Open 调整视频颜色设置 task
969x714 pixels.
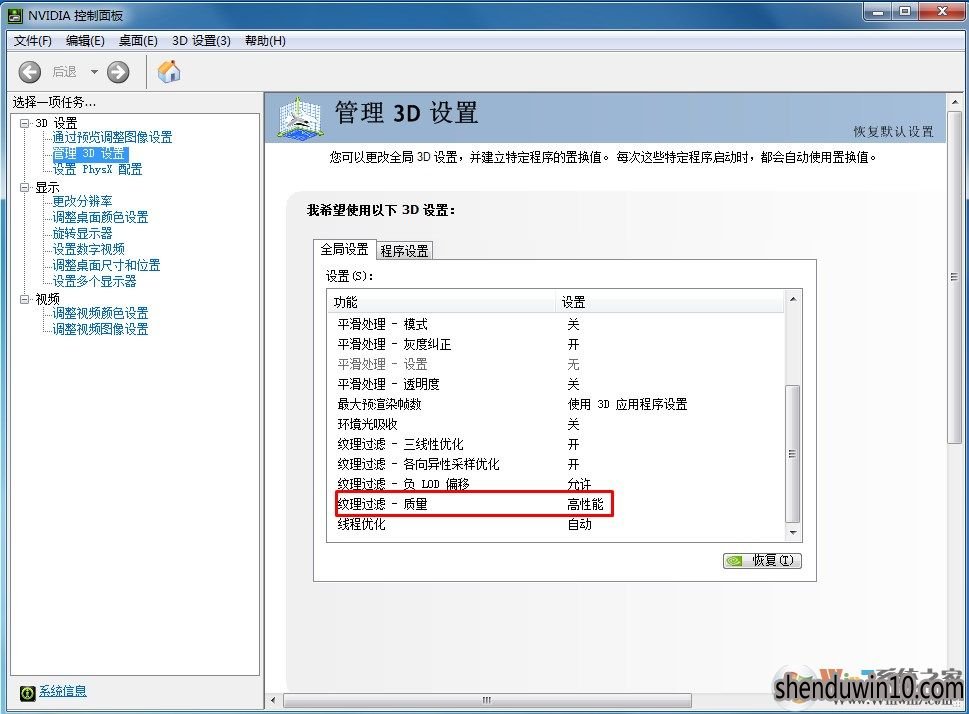click(100, 313)
